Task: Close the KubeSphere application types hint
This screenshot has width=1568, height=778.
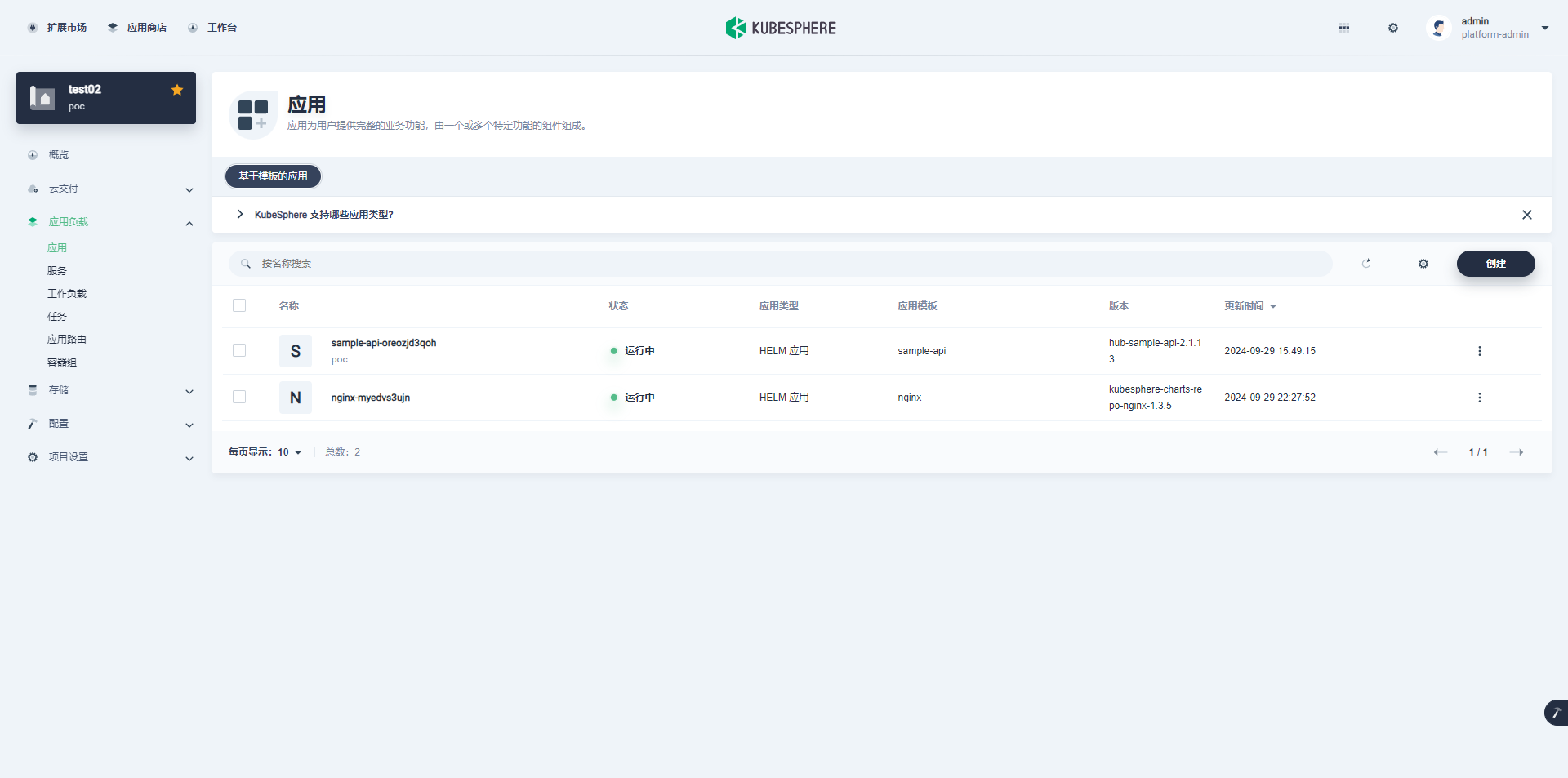Action: coord(1526,215)
